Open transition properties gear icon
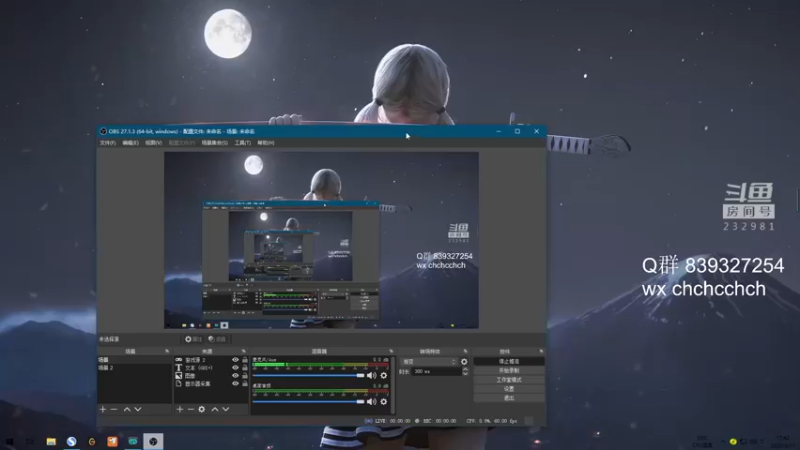 [x=464, y=362]
